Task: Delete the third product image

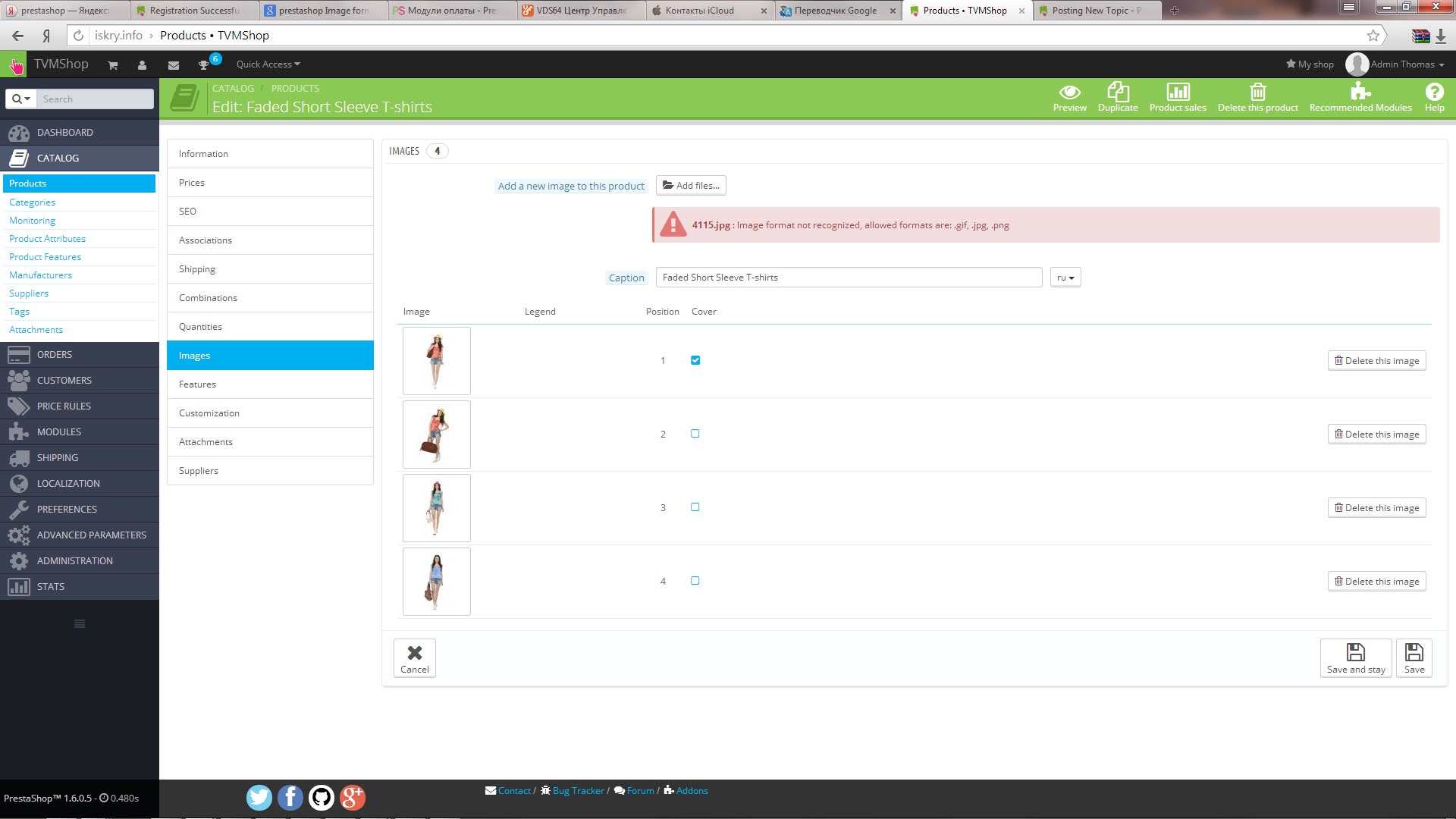Action: [1376, 508]
